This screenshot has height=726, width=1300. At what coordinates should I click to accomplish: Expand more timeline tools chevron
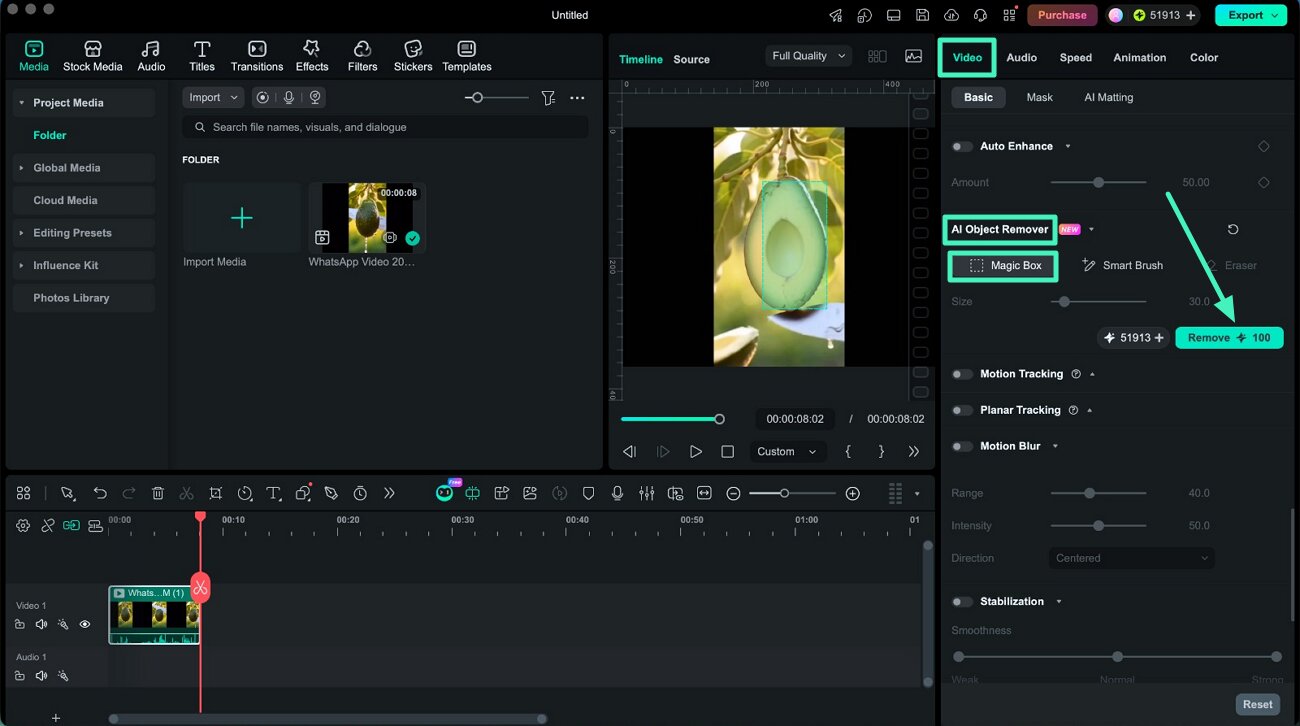389,493
